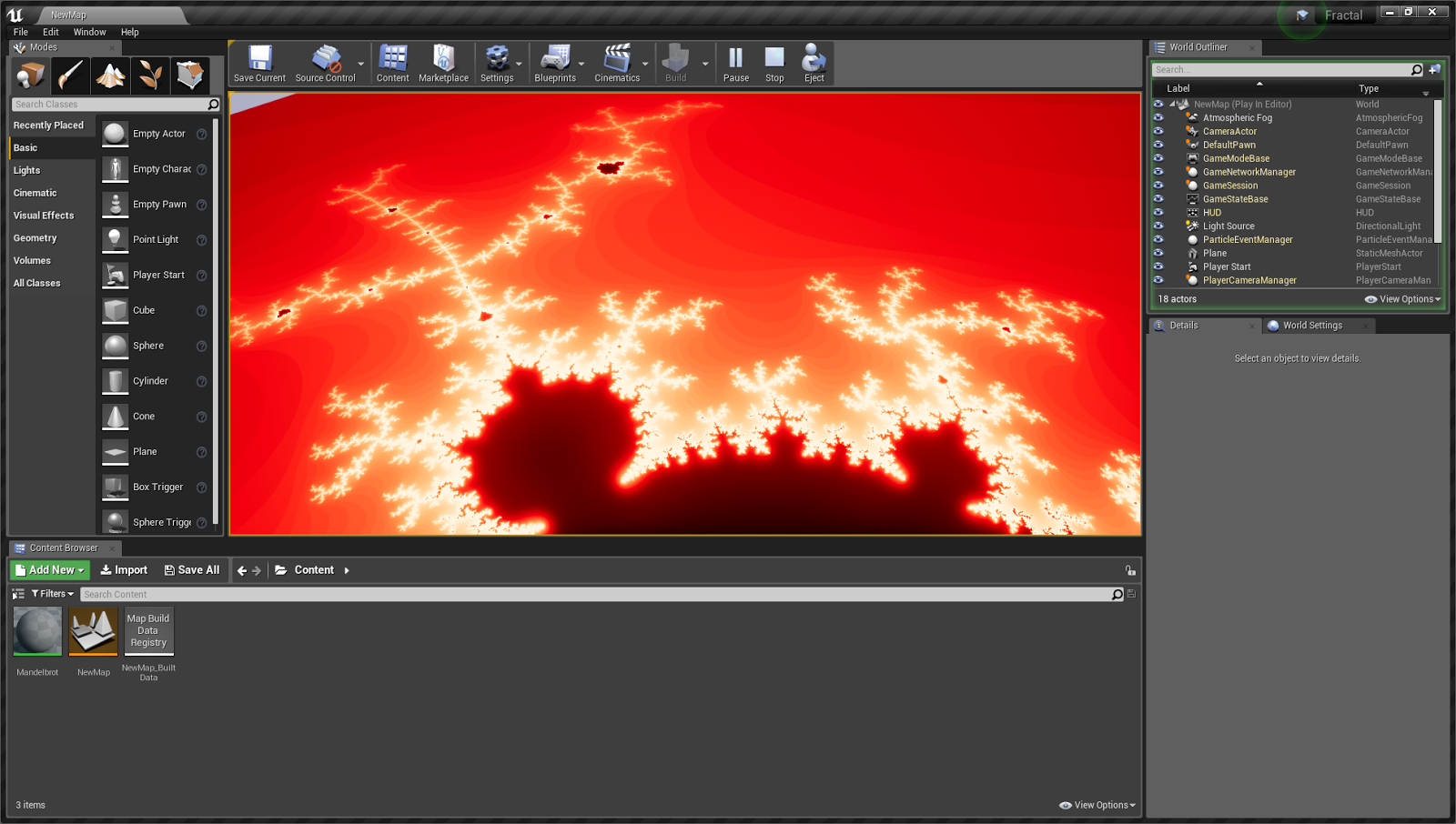Click the Point Light help icon
This screenshot has height=824, width=1456.
click(202, 240)
